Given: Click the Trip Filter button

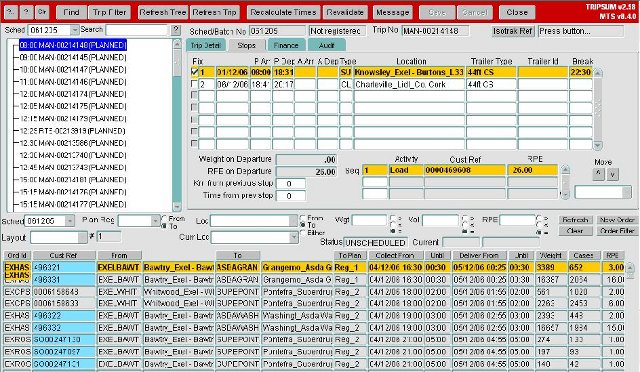Looking at the screenshot, I should [109, 12].
